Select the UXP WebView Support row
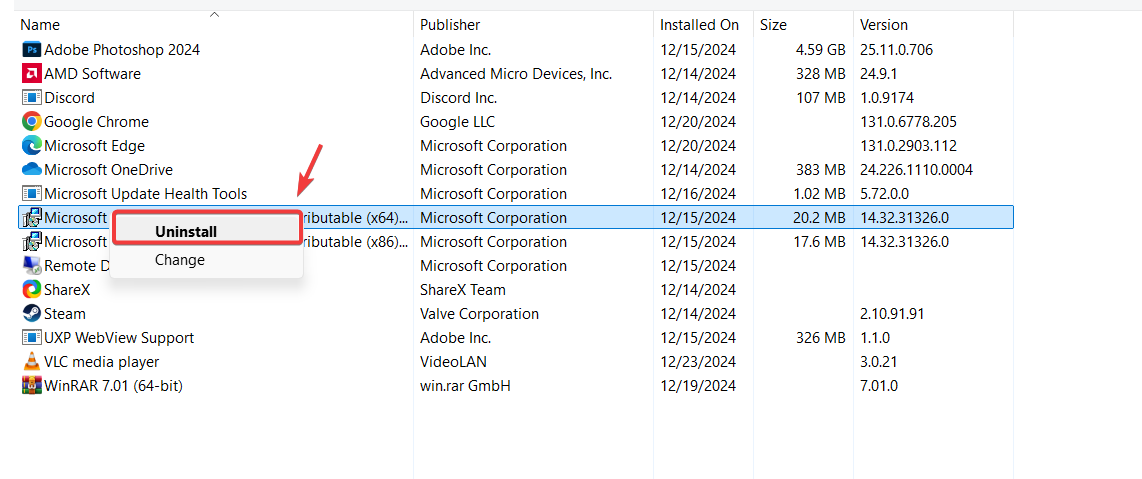 (119, 338)
